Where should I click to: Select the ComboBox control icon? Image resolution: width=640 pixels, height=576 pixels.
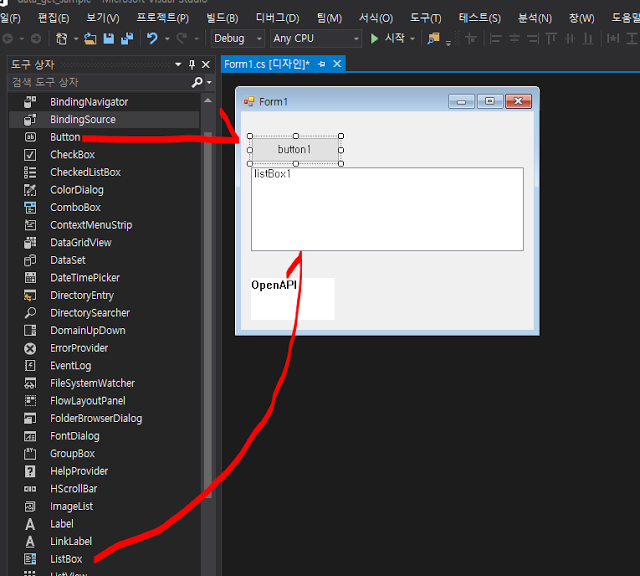coord(30,207)
